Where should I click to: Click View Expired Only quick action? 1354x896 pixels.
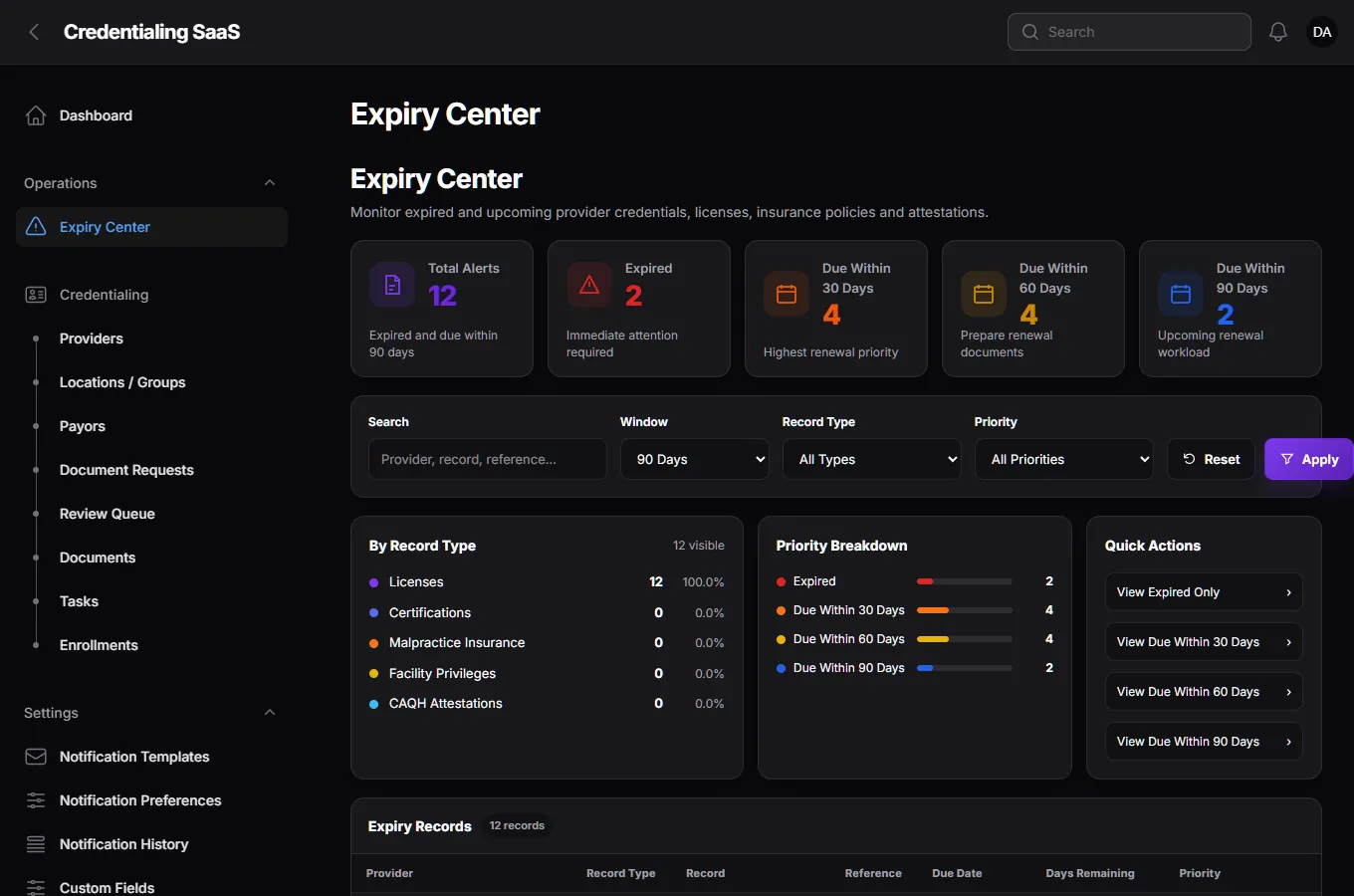[1204, 592]
